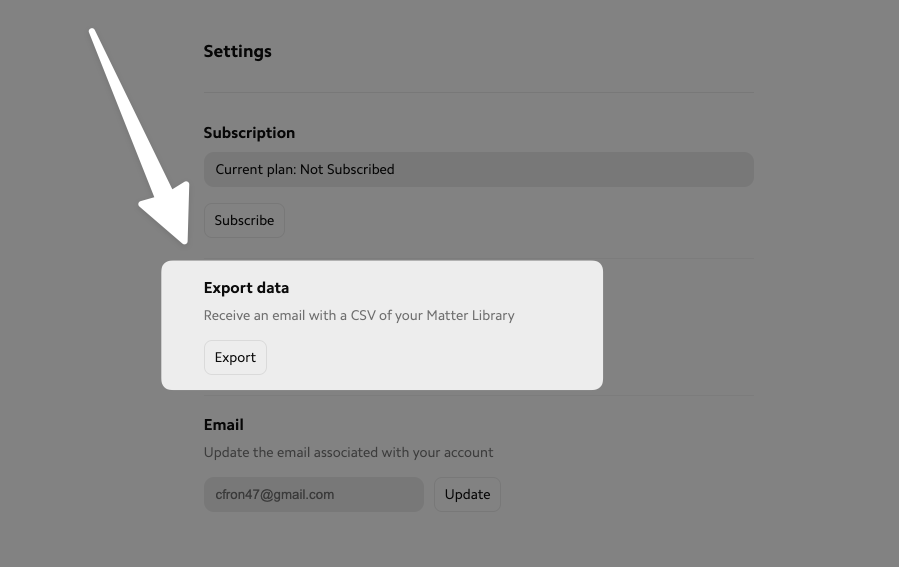Click the Settings page heading

237,51
